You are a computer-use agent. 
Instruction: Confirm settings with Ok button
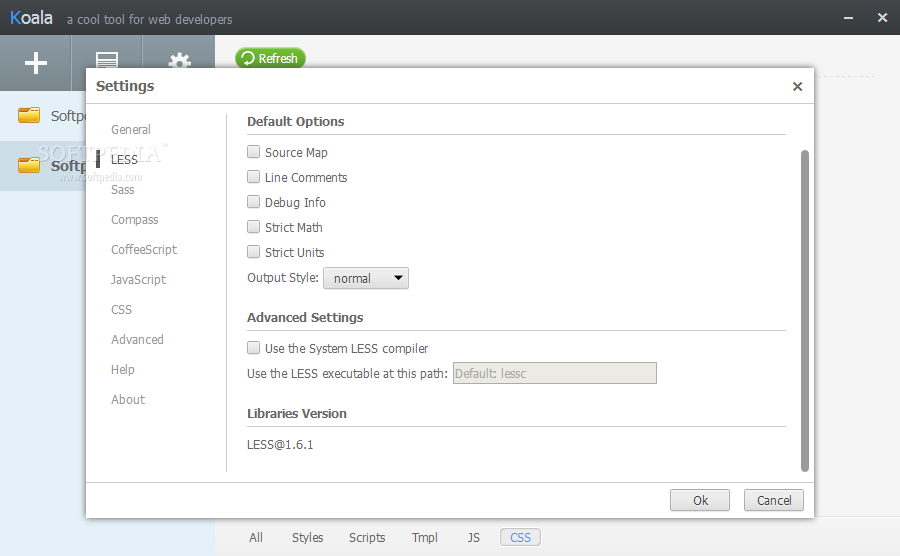pyautogui.click(x=700, y=500)
